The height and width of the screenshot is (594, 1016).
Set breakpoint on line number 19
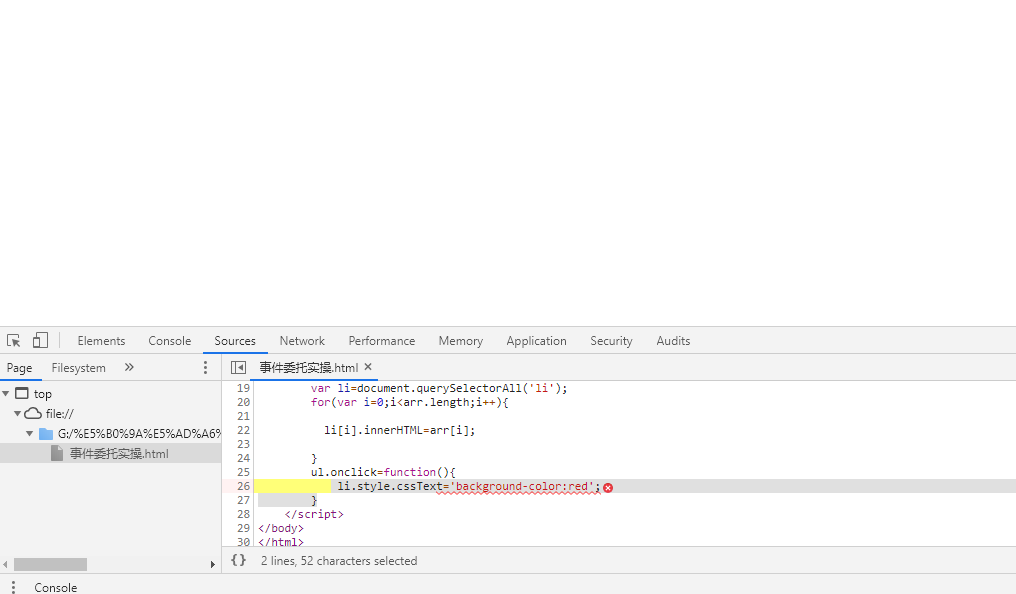pos(243,388)
